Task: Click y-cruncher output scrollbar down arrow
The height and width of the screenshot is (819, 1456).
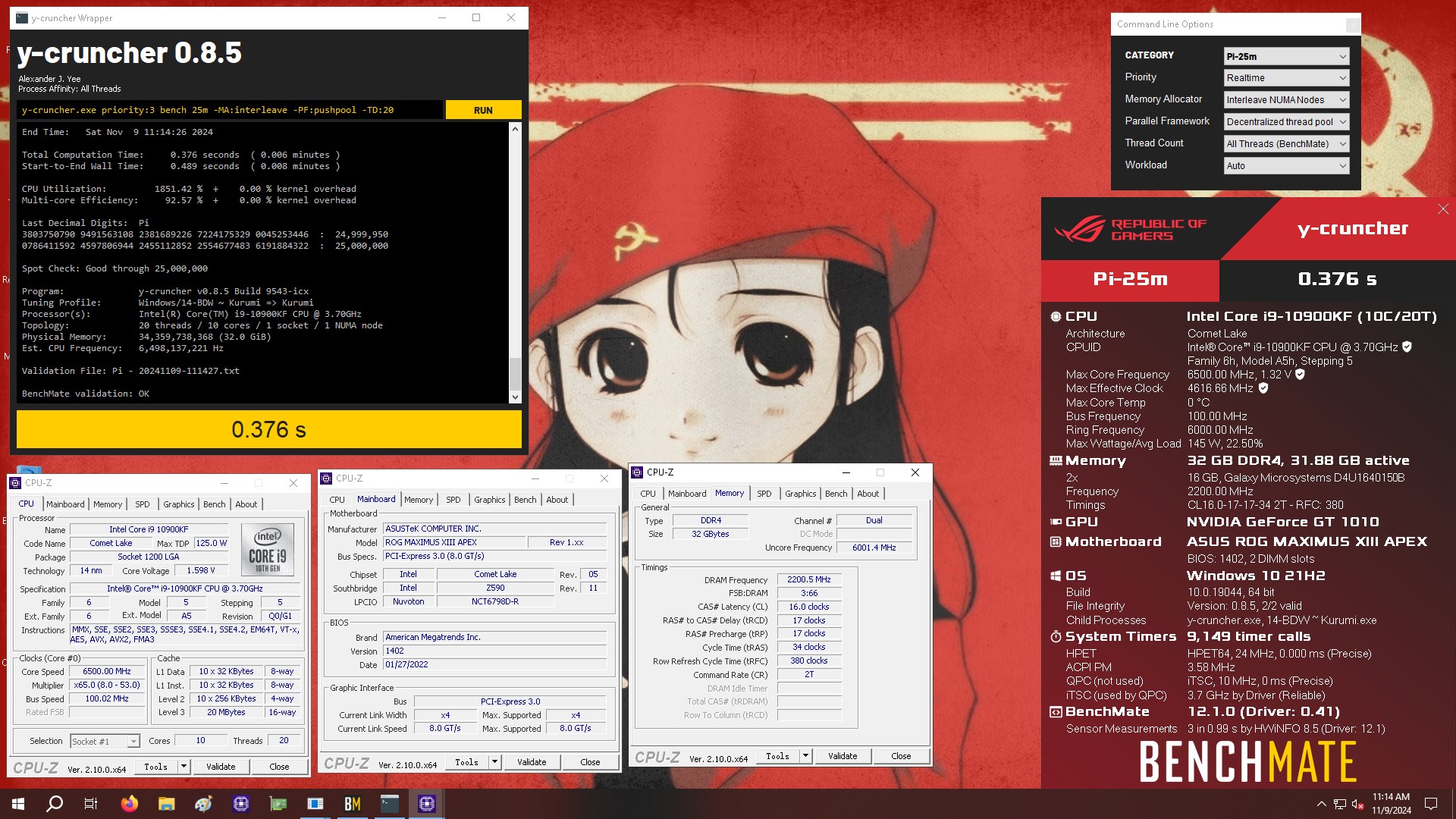Action: [x=516, y=397]
